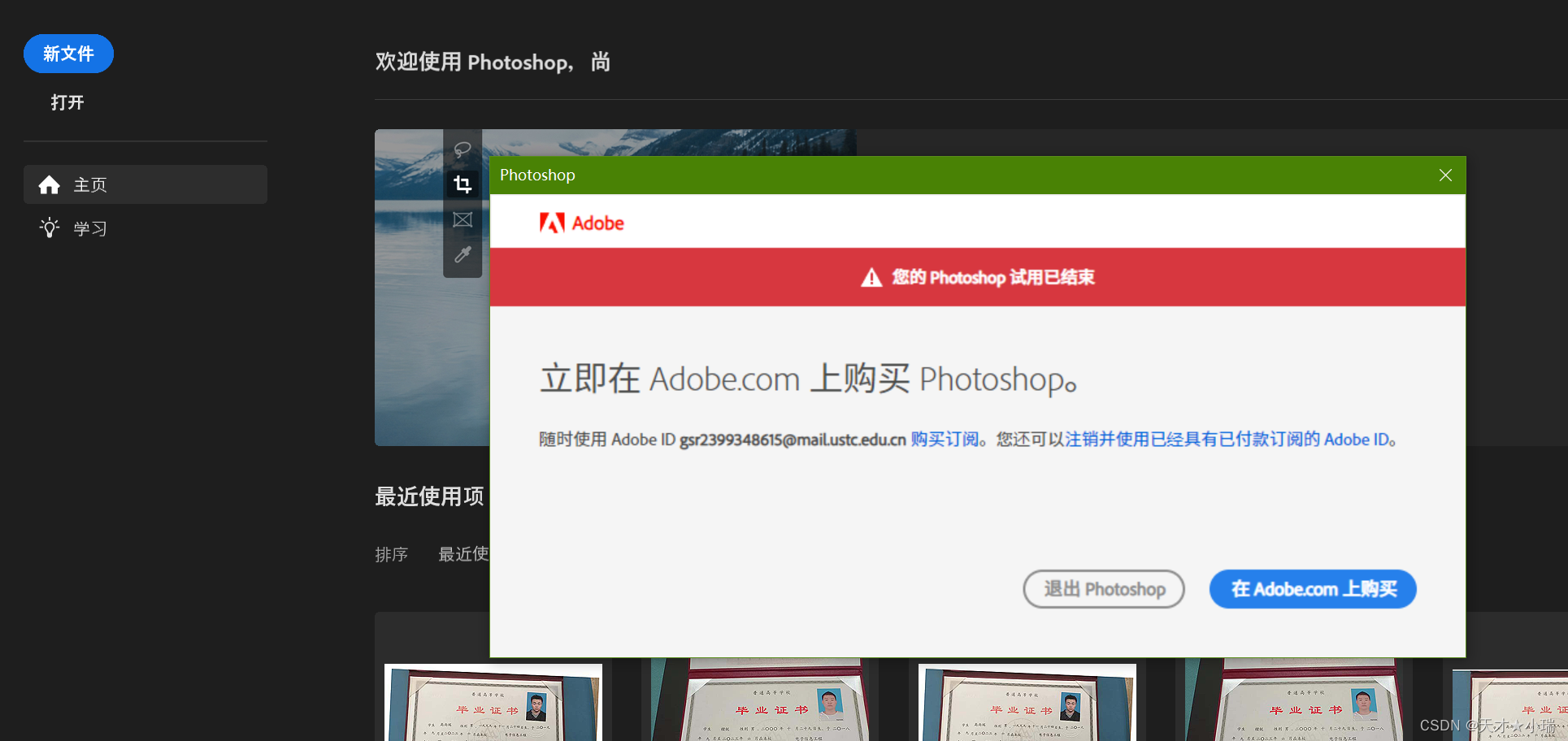Viewport: 1568px width, 741px height.
Task: Click the lightbulb icon beside 学习
Action: (x=50, y=227)
